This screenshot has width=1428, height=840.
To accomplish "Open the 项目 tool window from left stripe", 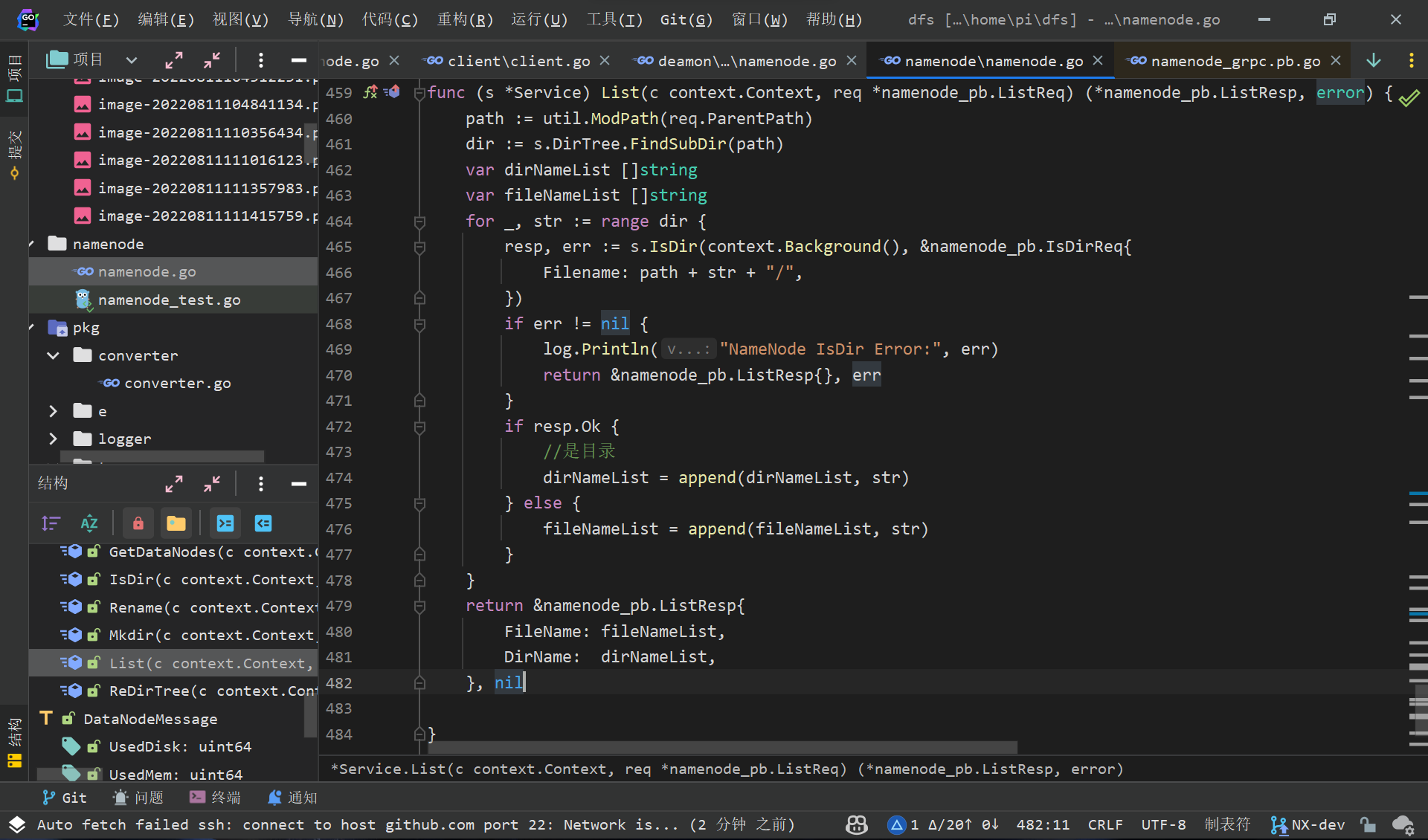I will [14, 77].
